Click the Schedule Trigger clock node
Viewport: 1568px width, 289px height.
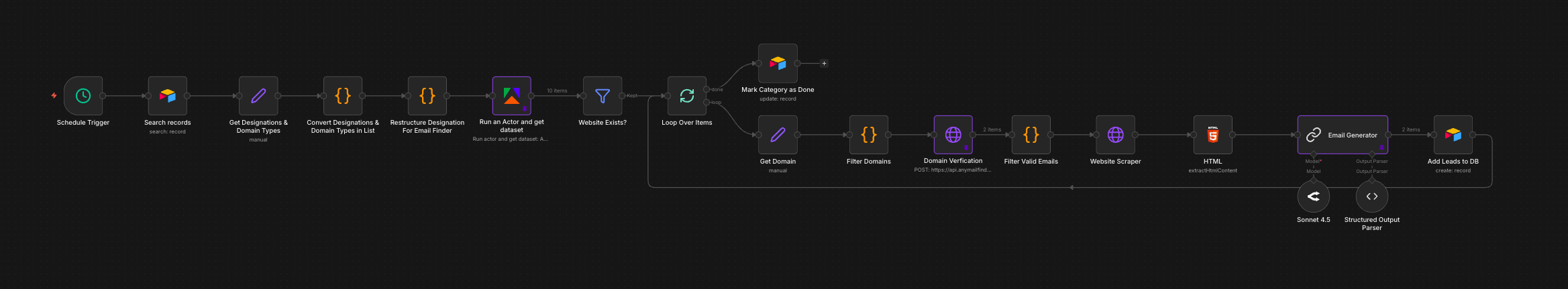coord(83,96)
